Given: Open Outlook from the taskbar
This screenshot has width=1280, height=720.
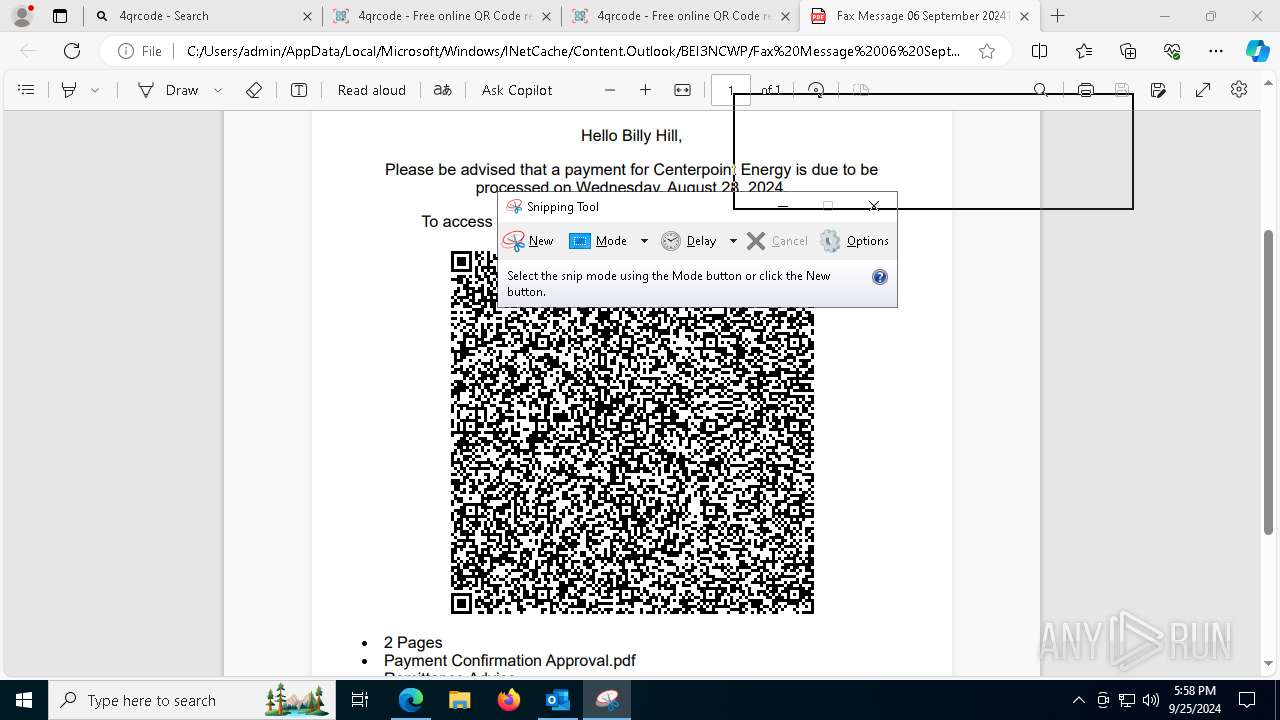Looking at the screenshot, I should pyautogui.click(x=557, y=700).
